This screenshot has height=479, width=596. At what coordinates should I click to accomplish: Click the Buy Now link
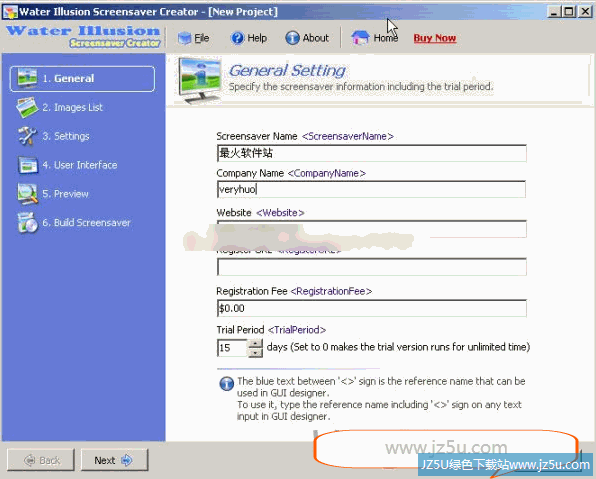[435, 38]
